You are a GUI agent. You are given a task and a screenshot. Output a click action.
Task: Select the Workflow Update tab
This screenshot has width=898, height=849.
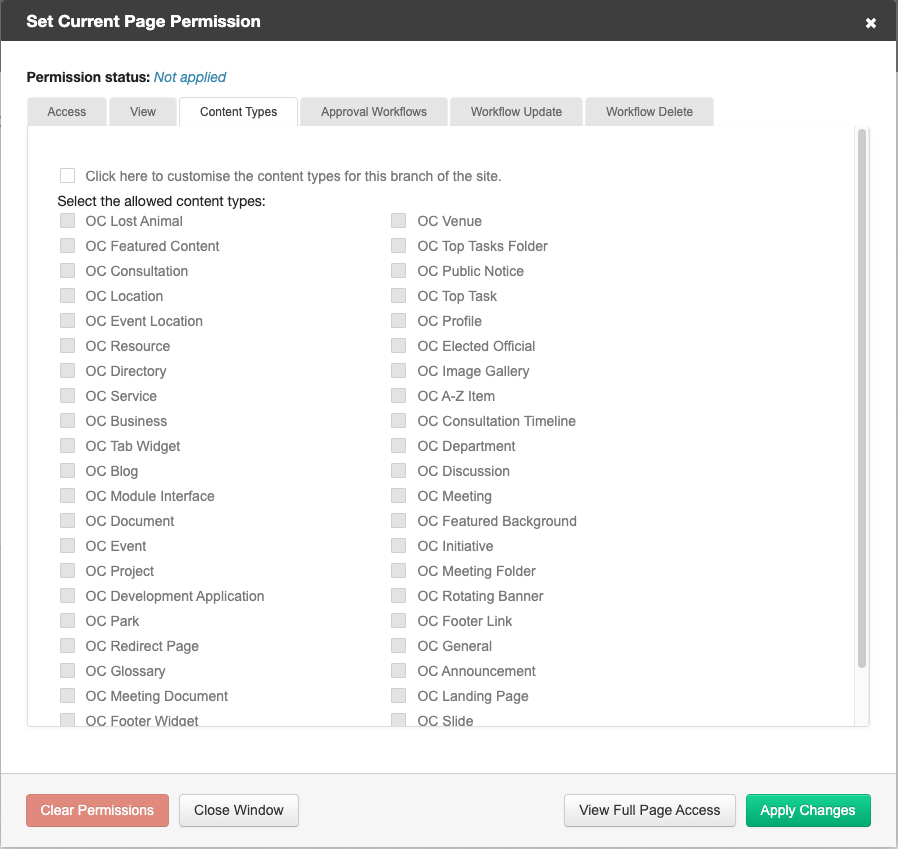click(x=516, y=111)
